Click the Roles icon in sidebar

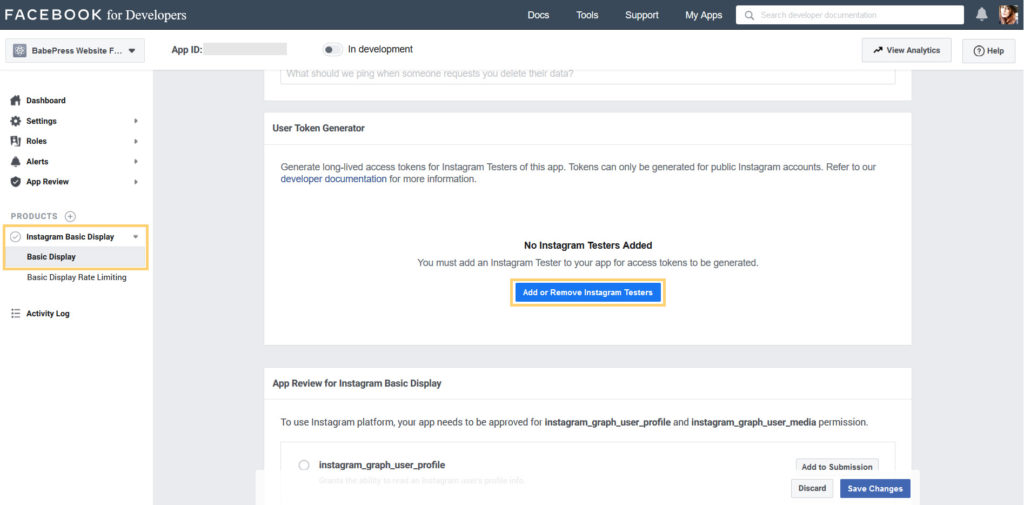coord(15,141)
